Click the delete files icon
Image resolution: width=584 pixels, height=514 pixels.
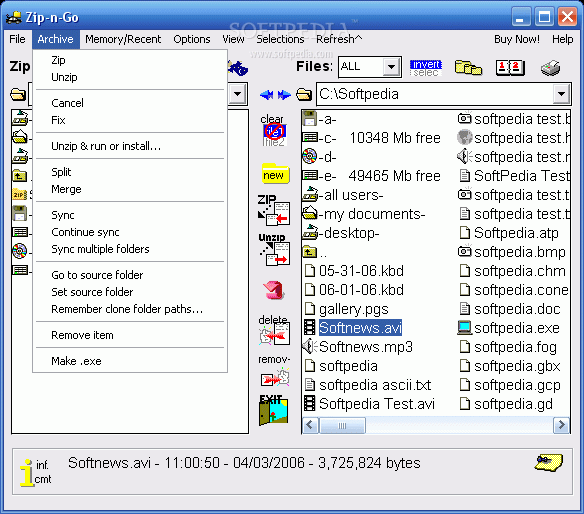(274, 330)
